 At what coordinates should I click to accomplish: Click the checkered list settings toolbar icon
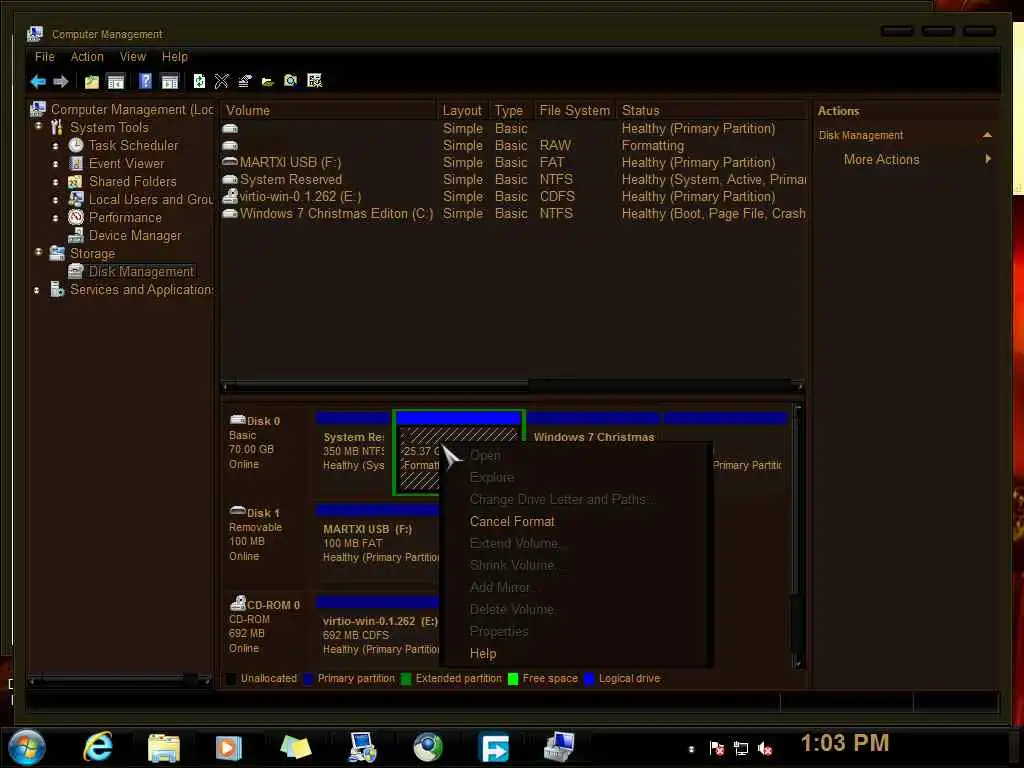click(315, 80)
